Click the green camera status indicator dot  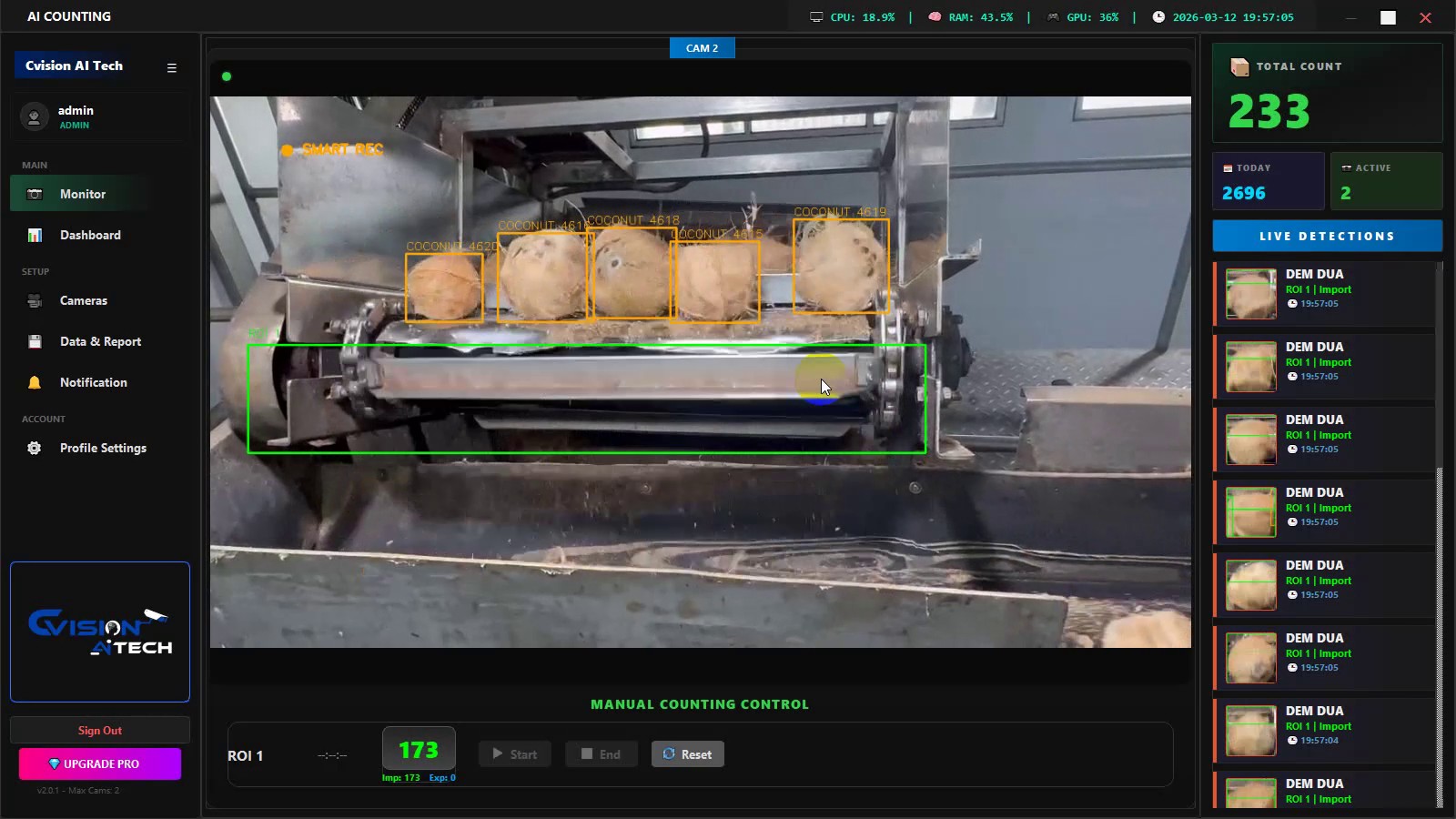(227, 76)
